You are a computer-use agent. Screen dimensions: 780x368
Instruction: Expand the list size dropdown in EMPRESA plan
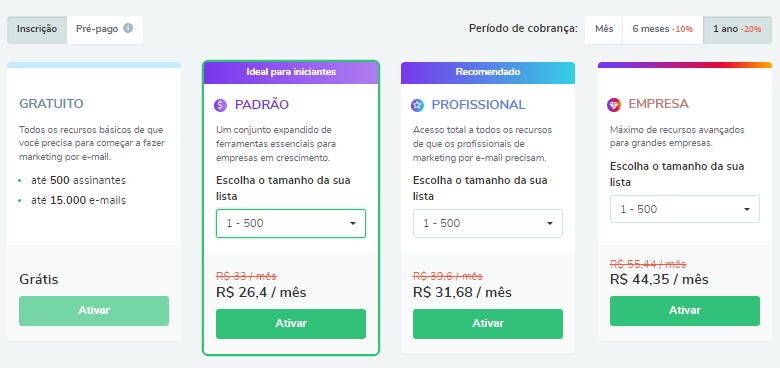685,209
